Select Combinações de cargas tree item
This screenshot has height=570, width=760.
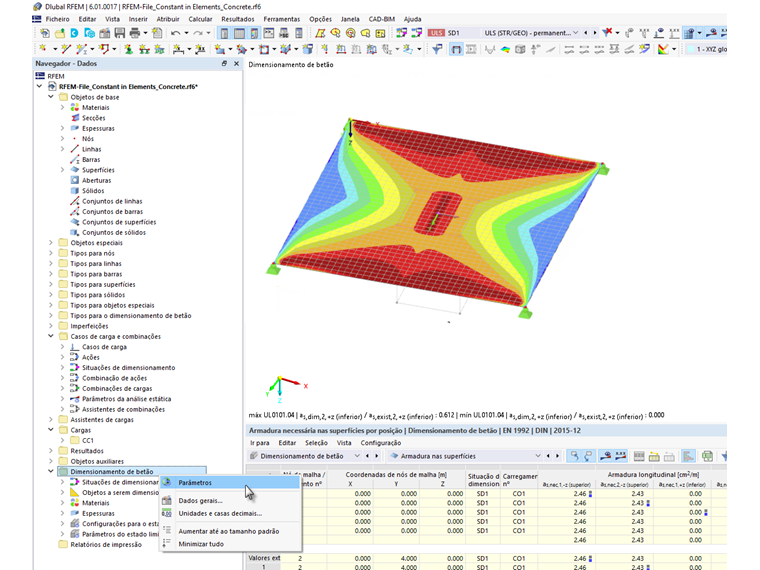point(117,388)
